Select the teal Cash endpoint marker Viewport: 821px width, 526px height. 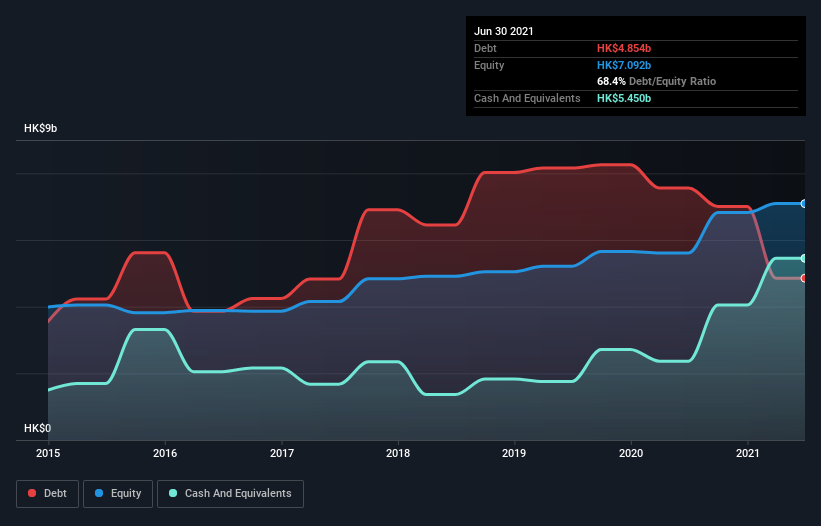point(804,259)
